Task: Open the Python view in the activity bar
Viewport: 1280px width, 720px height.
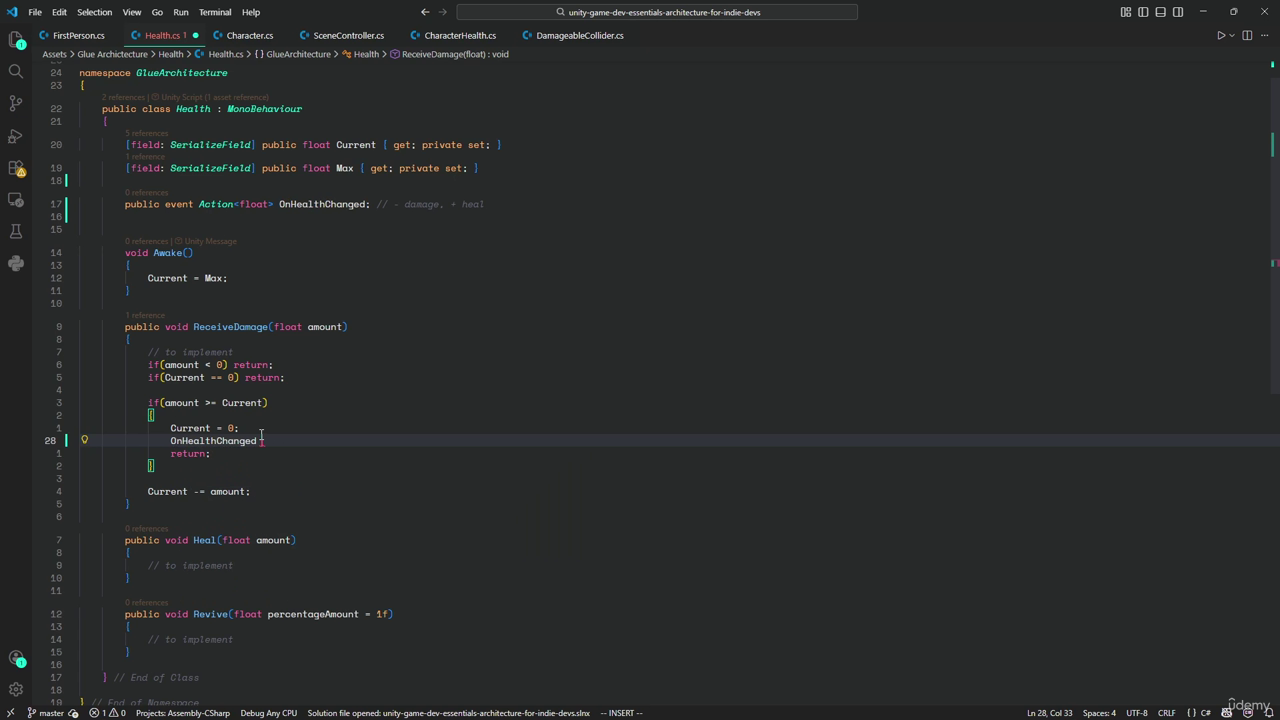Action: coord(16,263)
